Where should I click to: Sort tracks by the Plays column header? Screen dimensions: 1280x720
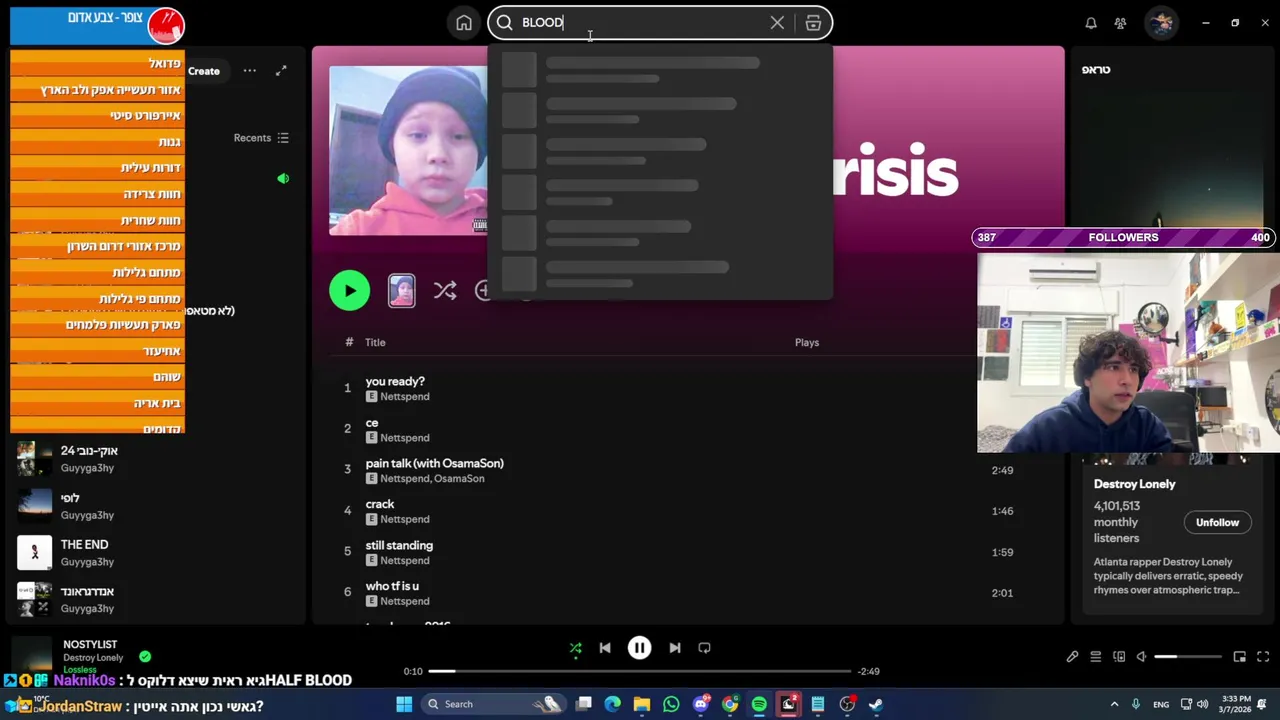(x=807, y=343)
